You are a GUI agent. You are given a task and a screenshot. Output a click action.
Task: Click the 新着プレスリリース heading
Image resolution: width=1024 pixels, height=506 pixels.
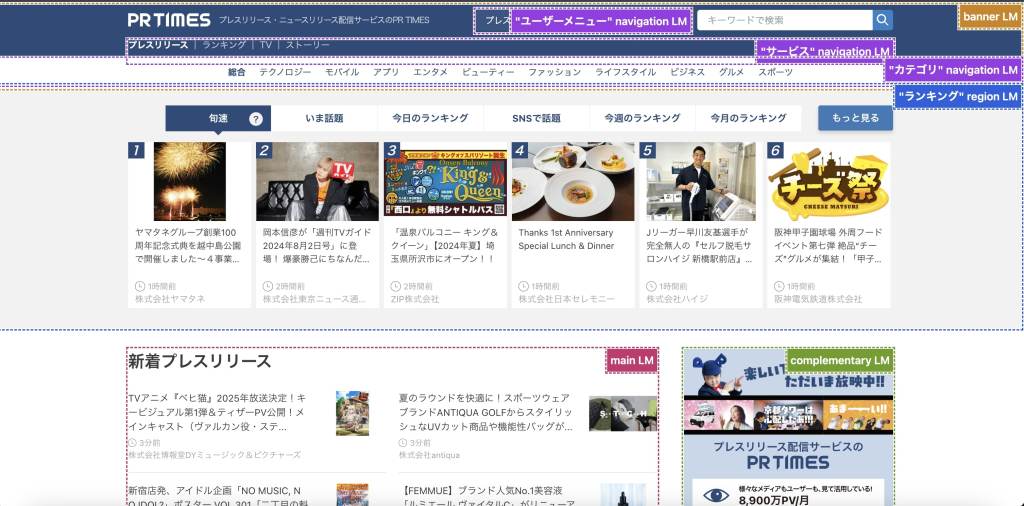pos(199,361)
